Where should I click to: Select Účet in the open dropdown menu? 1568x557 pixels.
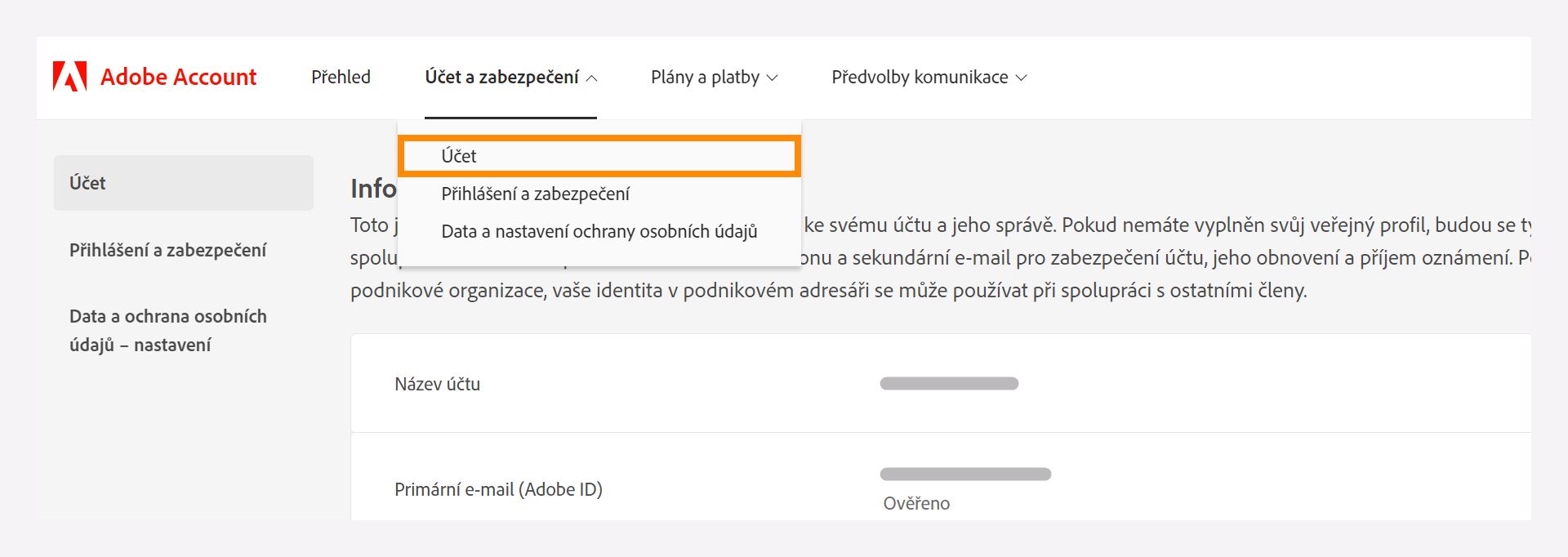[461, 155]
